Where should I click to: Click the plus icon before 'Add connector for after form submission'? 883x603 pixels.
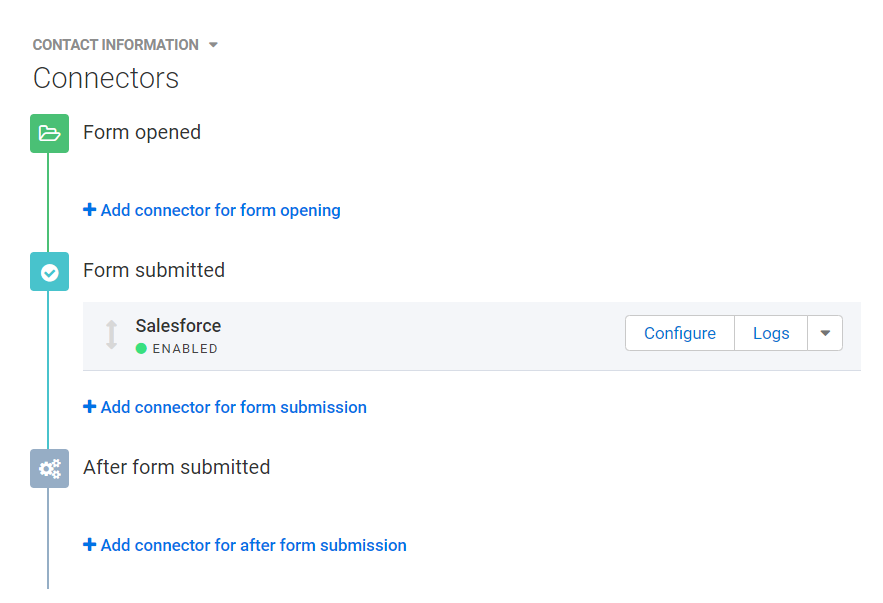(88, 545)
